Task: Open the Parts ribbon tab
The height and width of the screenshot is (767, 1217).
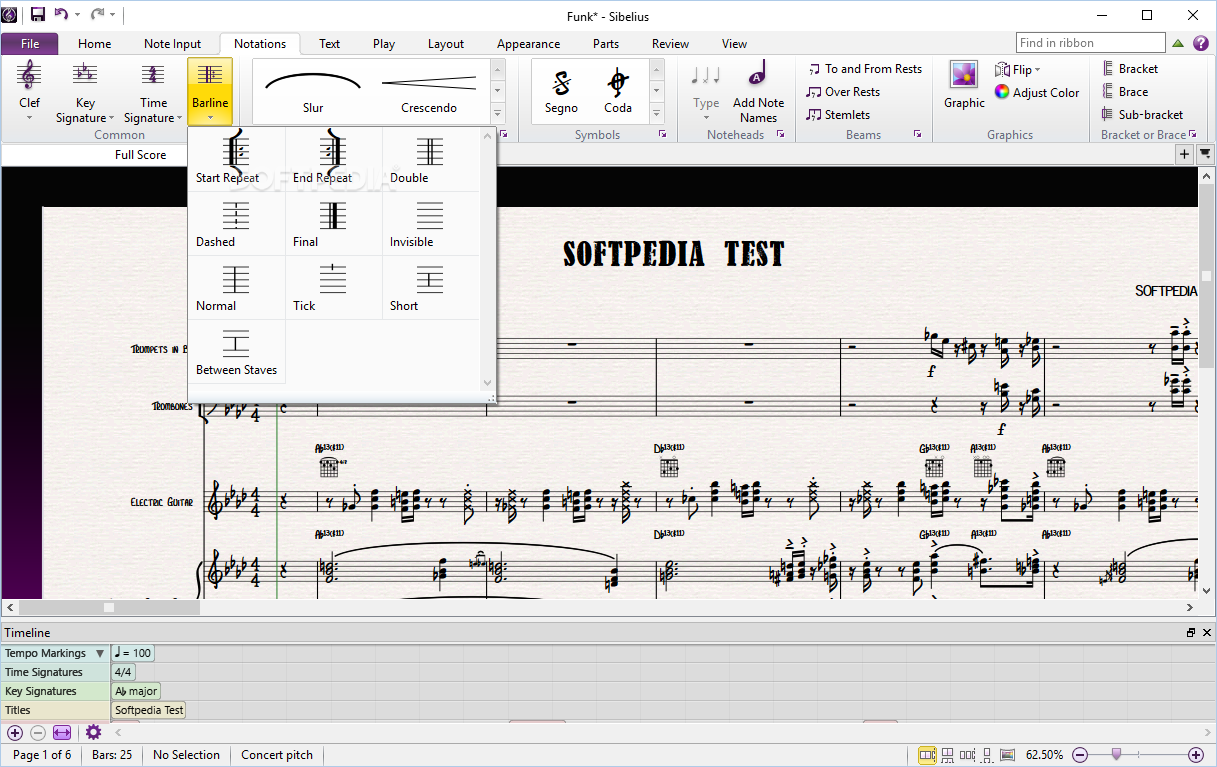Action: (606, 44)
